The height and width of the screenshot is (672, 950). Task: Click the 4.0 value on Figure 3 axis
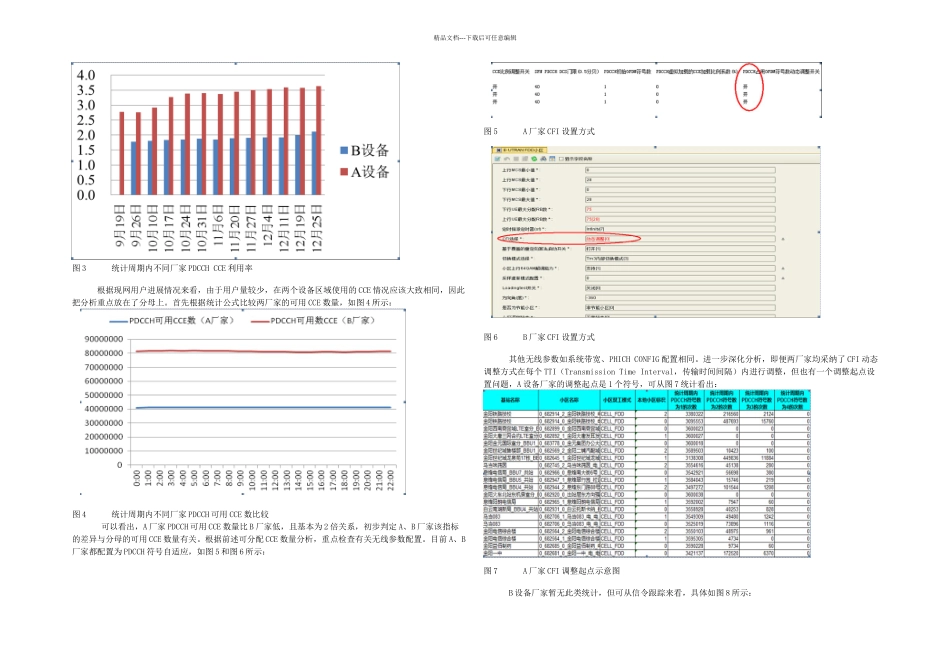tap(86, 75)
